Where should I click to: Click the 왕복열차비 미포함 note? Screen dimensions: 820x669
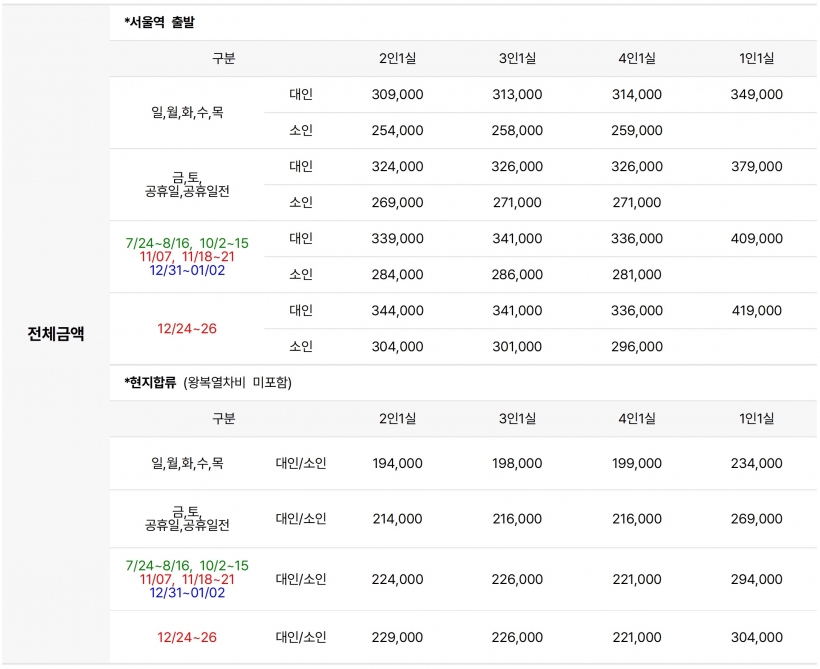pos(237,382)
